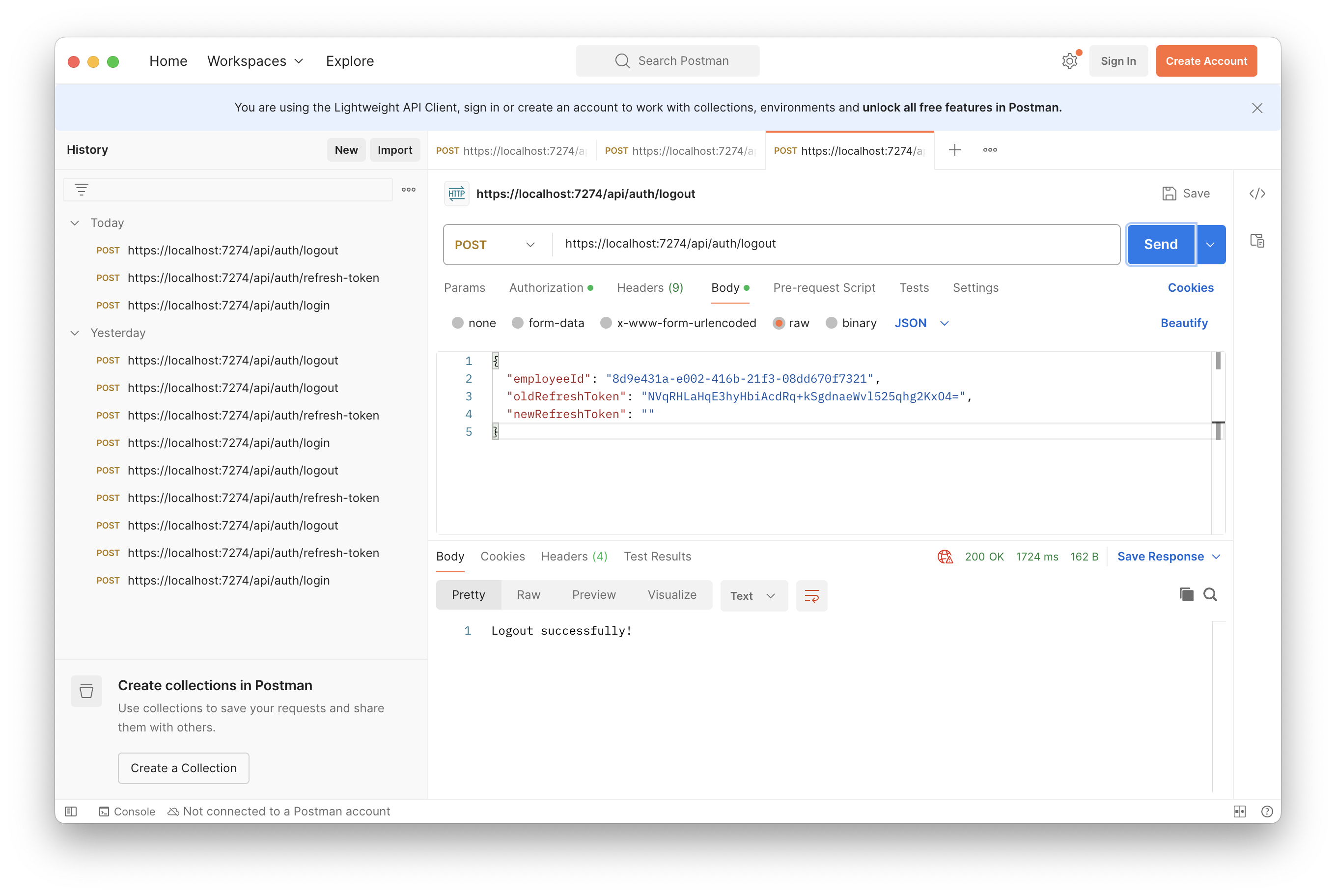The height and width of the screenshot is (896, 1336).
Task: Choose binary body type option
Action: click(832, 323)
